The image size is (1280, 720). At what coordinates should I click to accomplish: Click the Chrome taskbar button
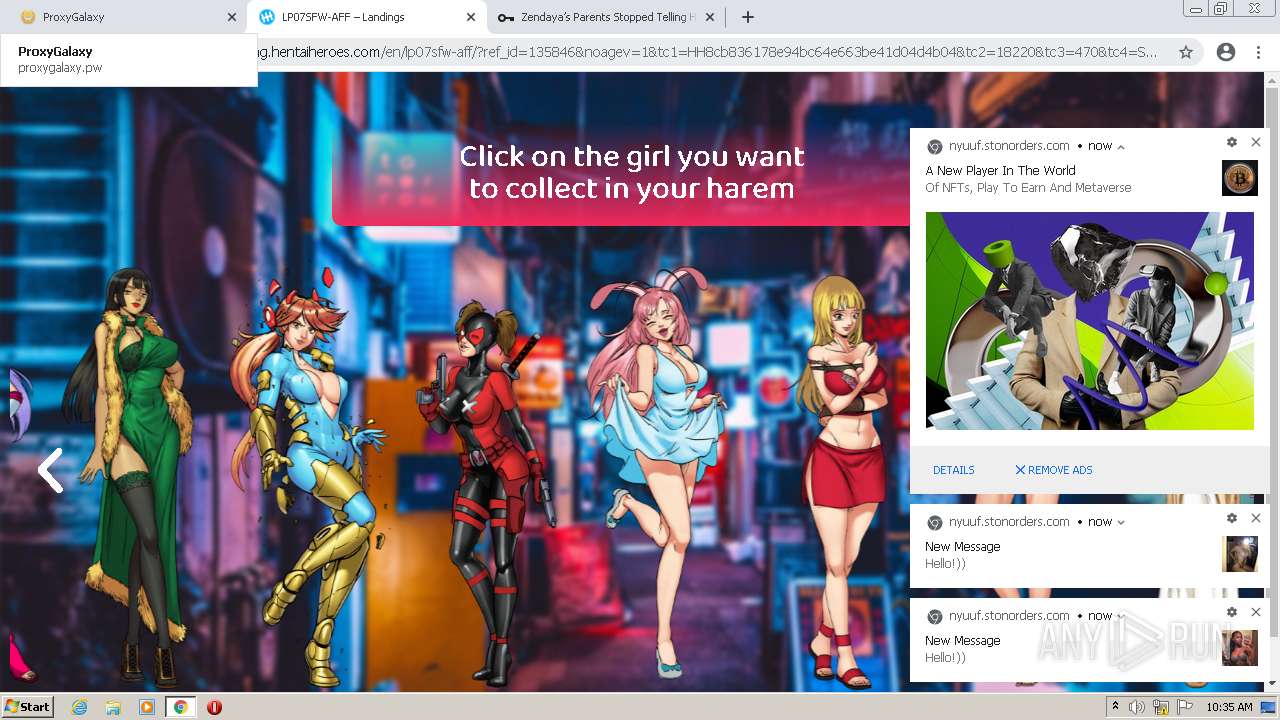point(180,707)
